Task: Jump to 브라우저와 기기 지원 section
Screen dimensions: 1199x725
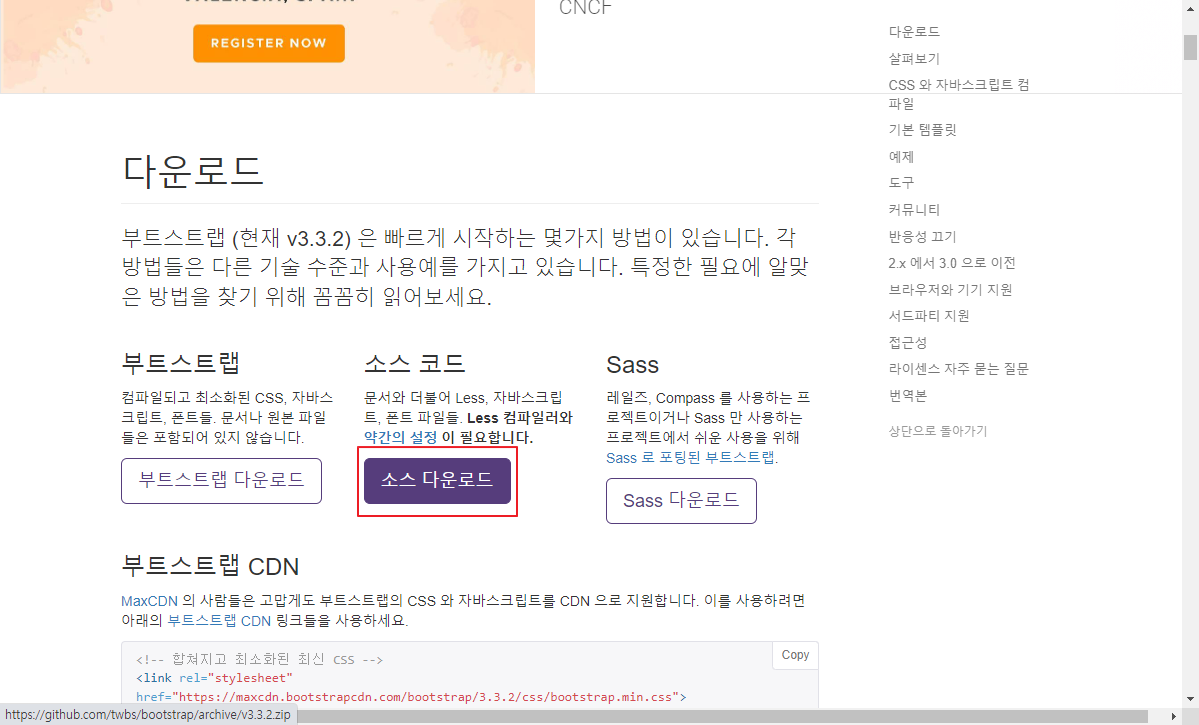Action: (950, 289)
